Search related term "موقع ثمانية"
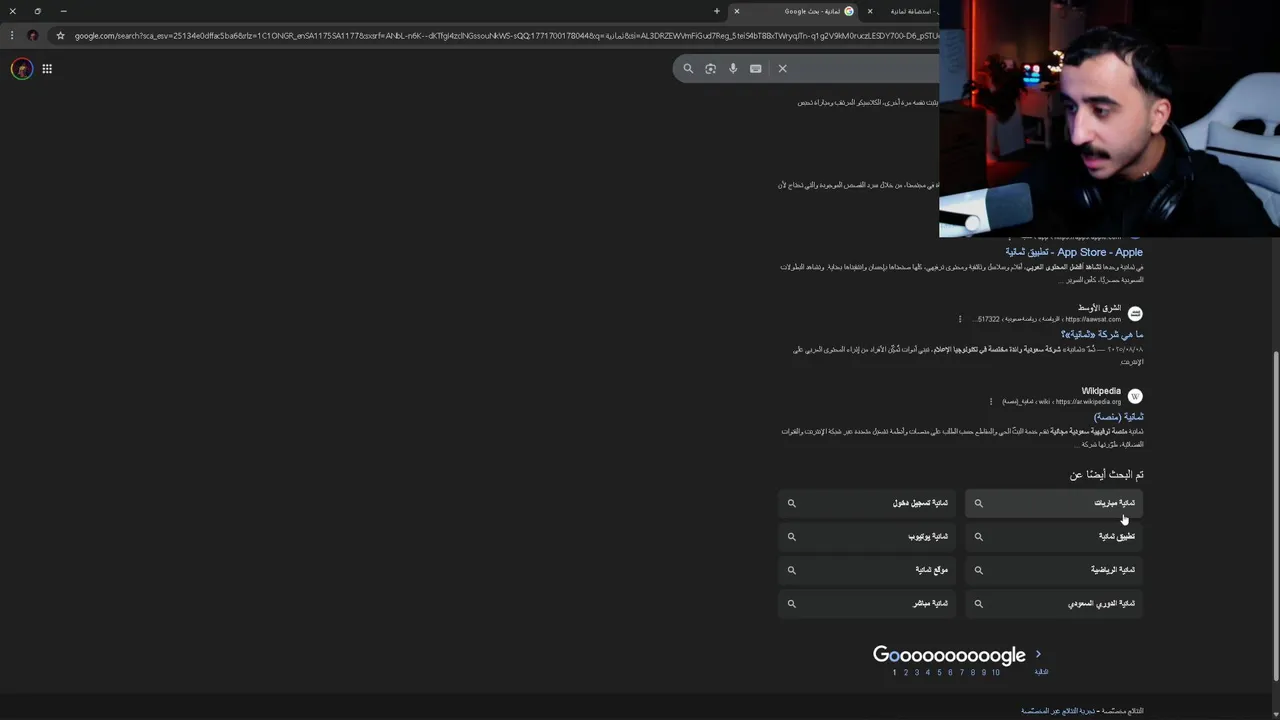This screenshot has width=1280, height=720. click(867, 570)
